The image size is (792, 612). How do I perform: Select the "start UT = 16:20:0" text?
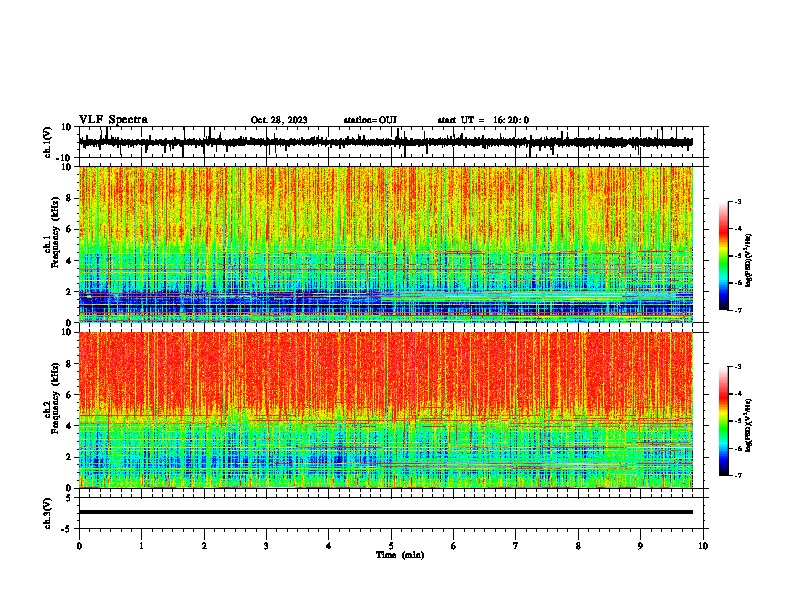[x=483, y=120]
